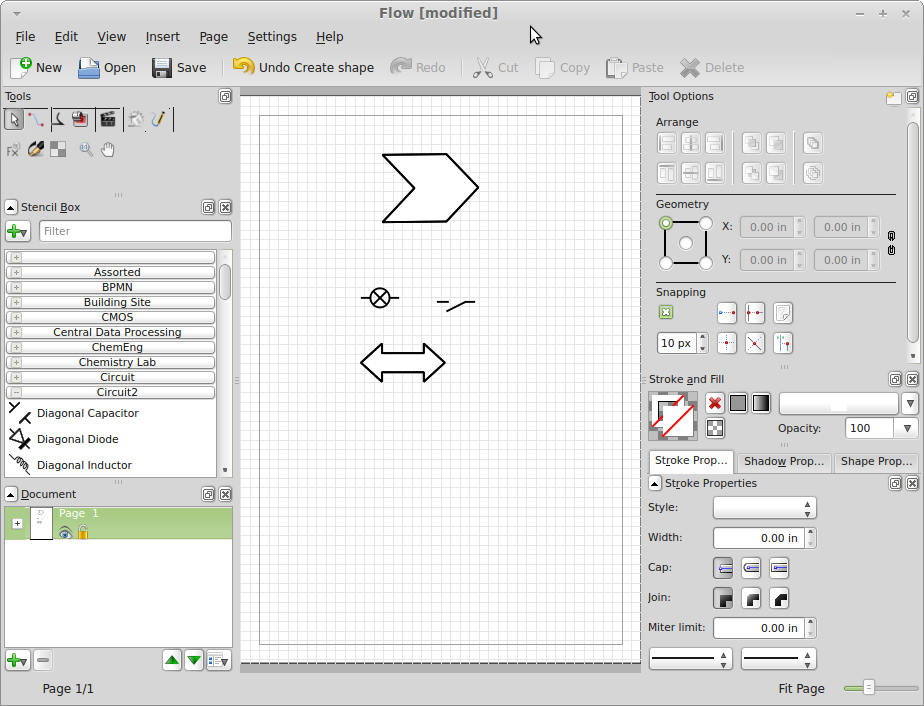Open the stroke Style dropdown
This screenshot has height=706, width=924.
tap(764, 508)
